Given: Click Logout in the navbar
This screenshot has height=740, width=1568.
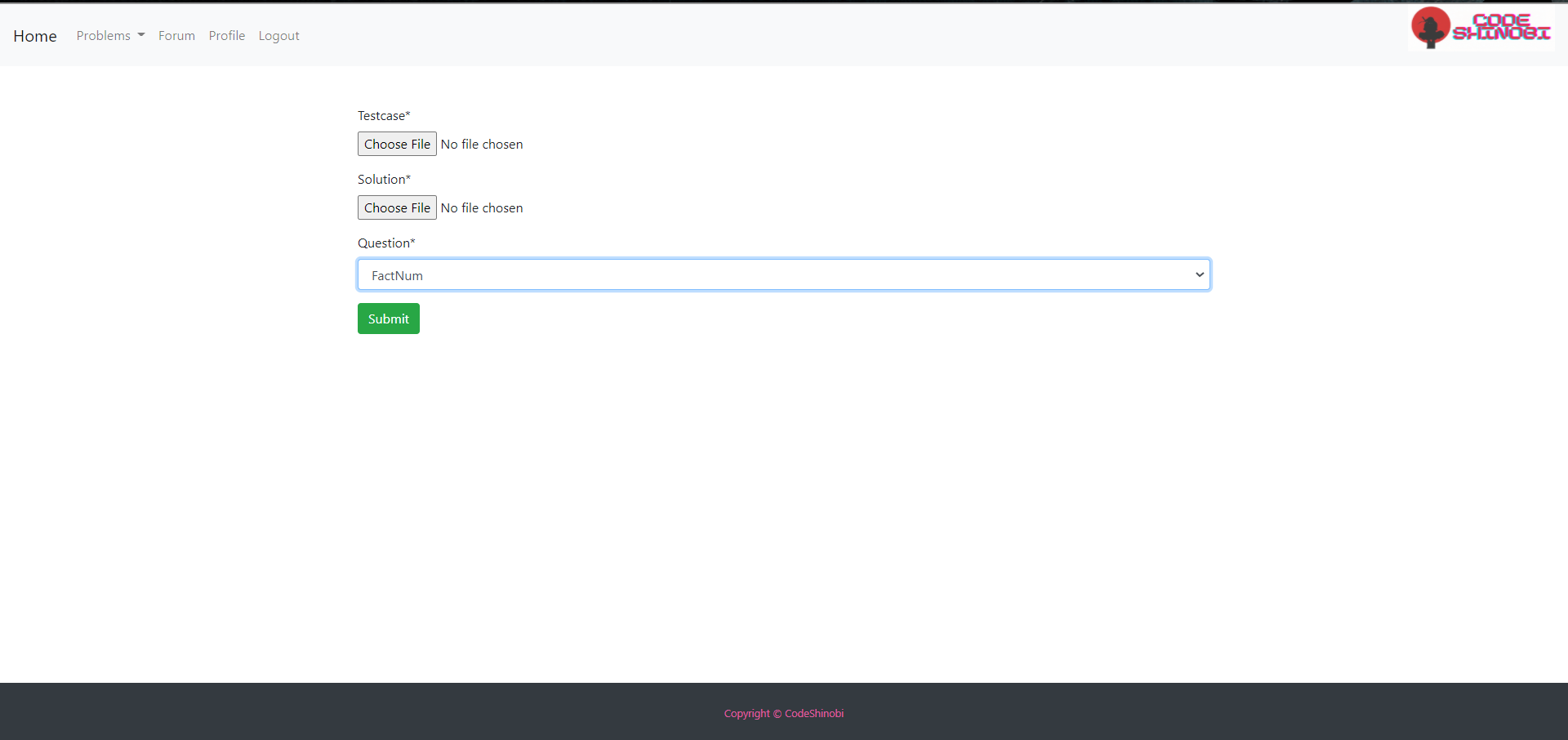Looking at the screenshot, I should coord(278,35).
